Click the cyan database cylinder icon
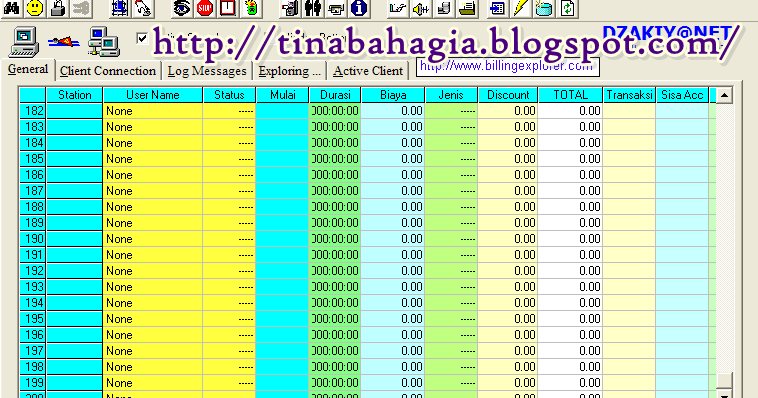 [x=544, y=8]
